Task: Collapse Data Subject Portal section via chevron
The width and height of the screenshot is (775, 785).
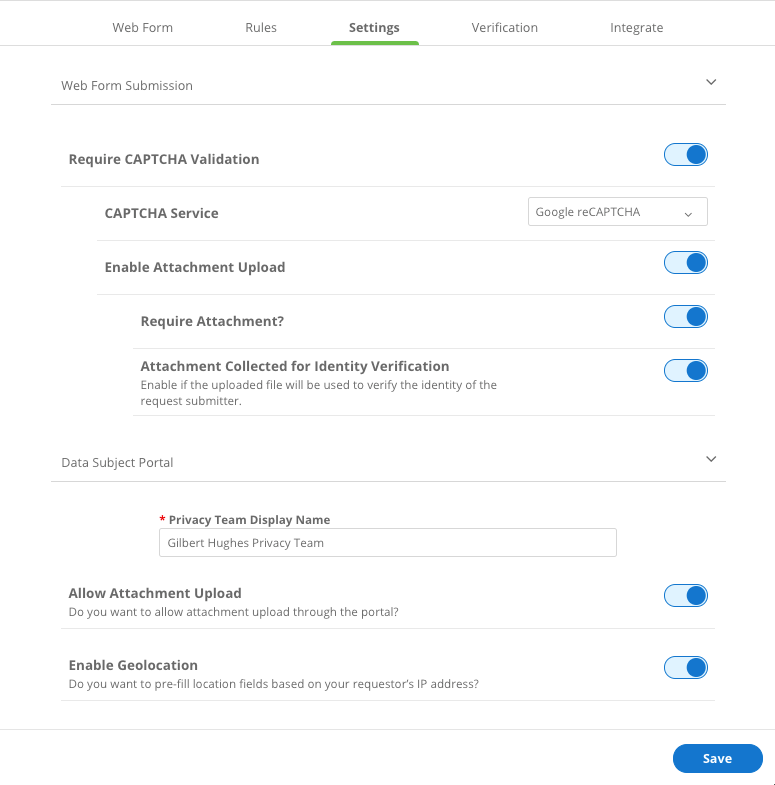Action: [x=711, y=460]
